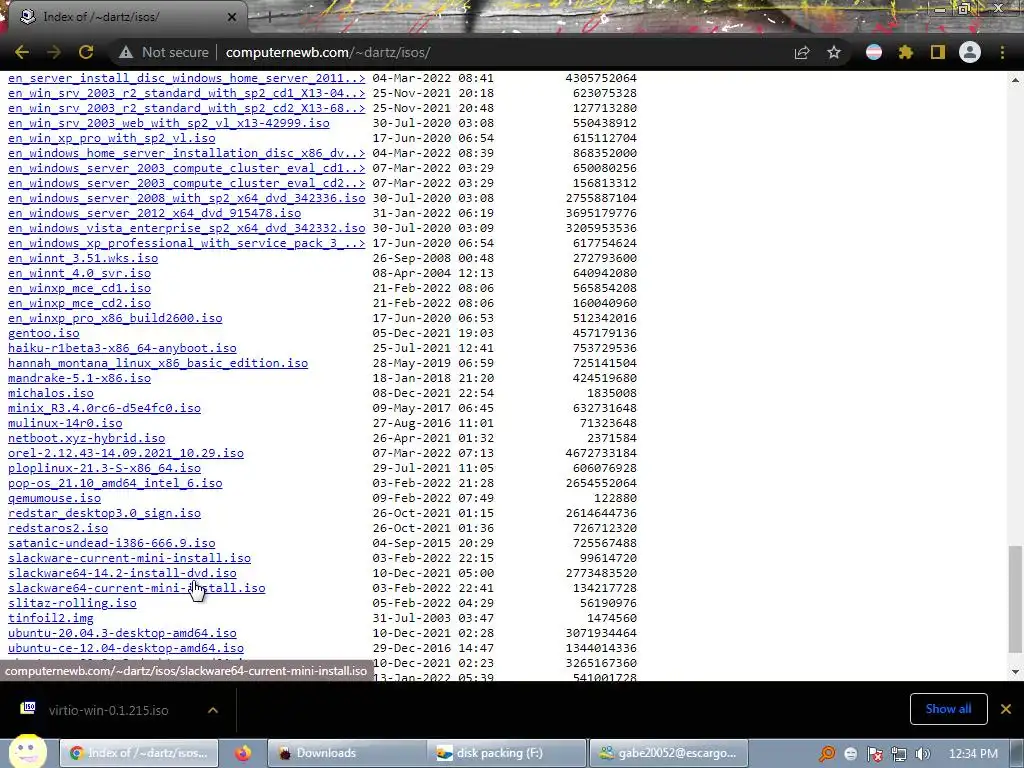The width and height of the screenshot is (1024, 768).
Task: Close the Index of /~dartz/isos/ tab
Action: tap(232, 17)
